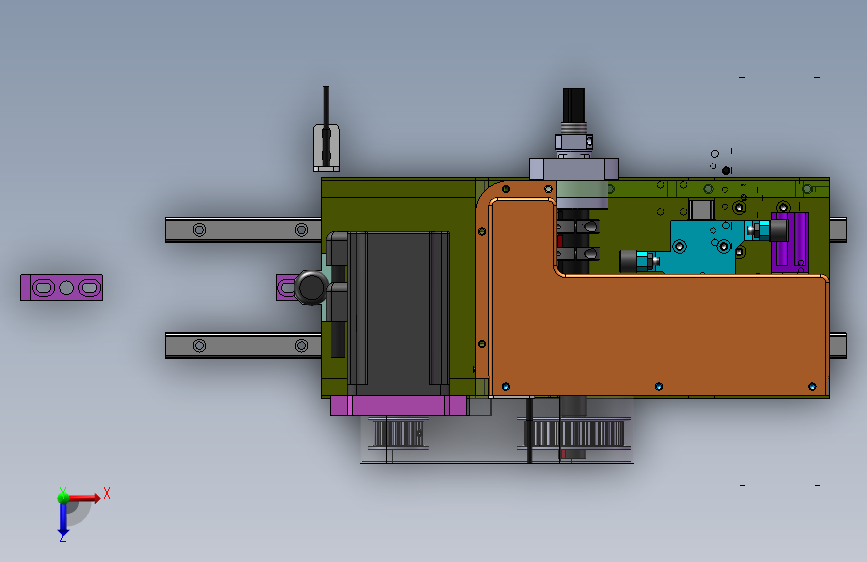Select the upper gray linear guide rail

click(243, 230)
